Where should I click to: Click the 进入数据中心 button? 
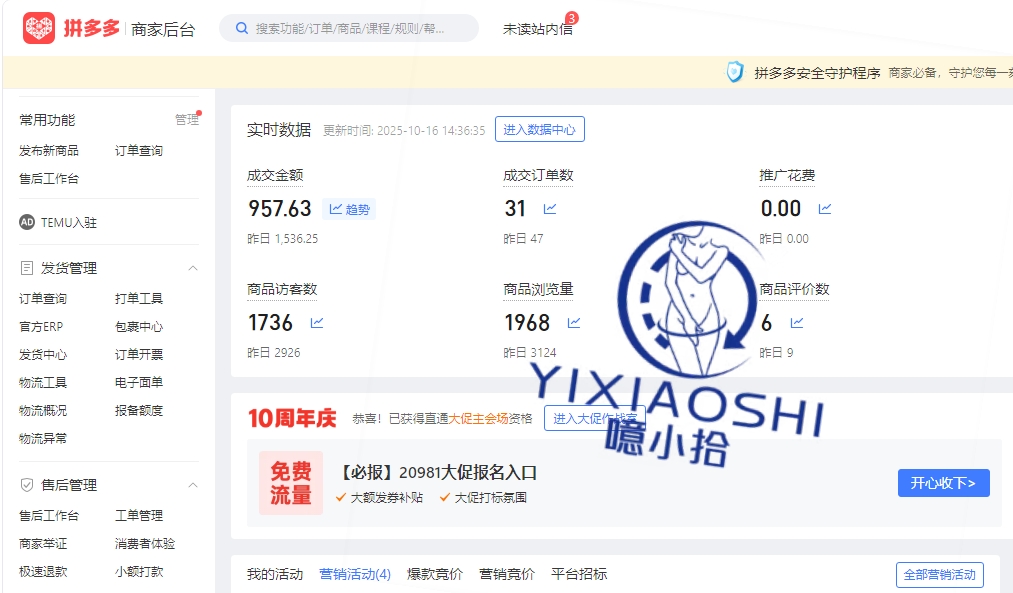[539, 129]
